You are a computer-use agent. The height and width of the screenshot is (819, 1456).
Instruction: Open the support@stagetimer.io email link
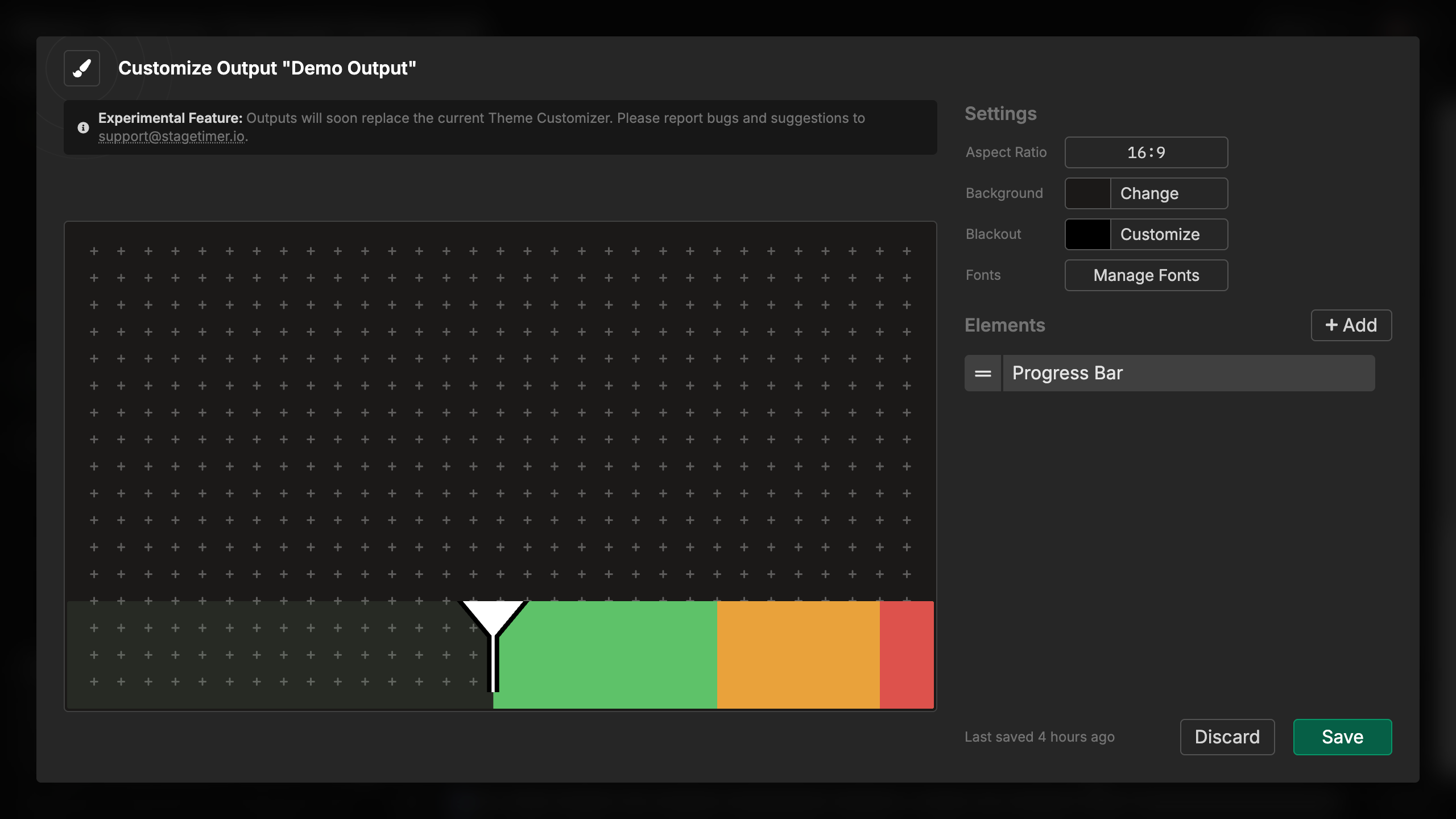coord(172,136)
